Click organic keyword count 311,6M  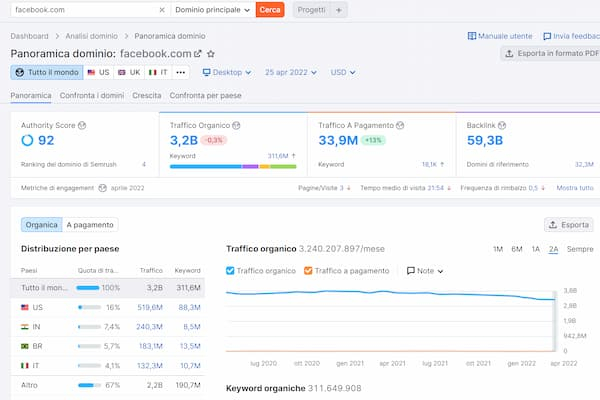click(278, 156)
